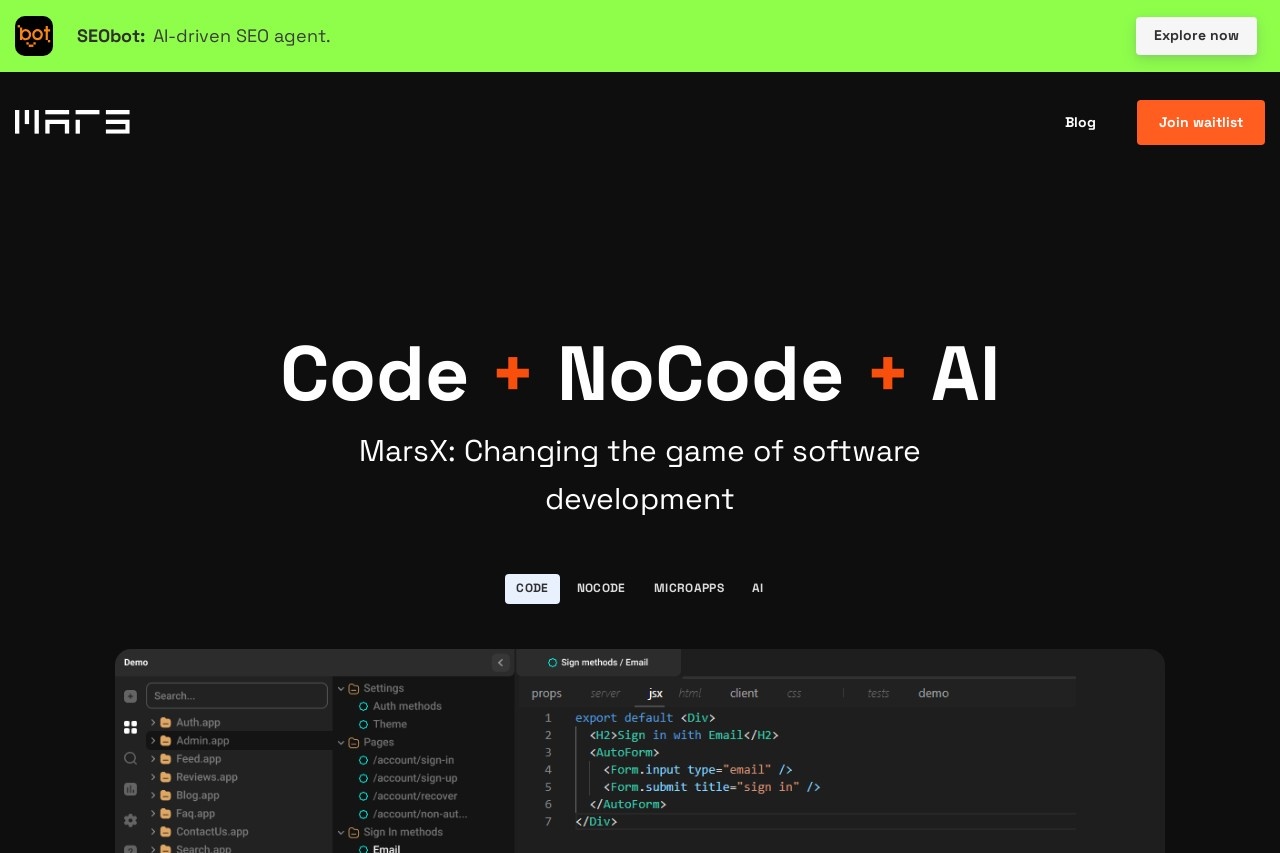Select the MICROAPPS tab
Image resolution: width=1280 pixels, height=853 pixels.
tap(689, 588)
